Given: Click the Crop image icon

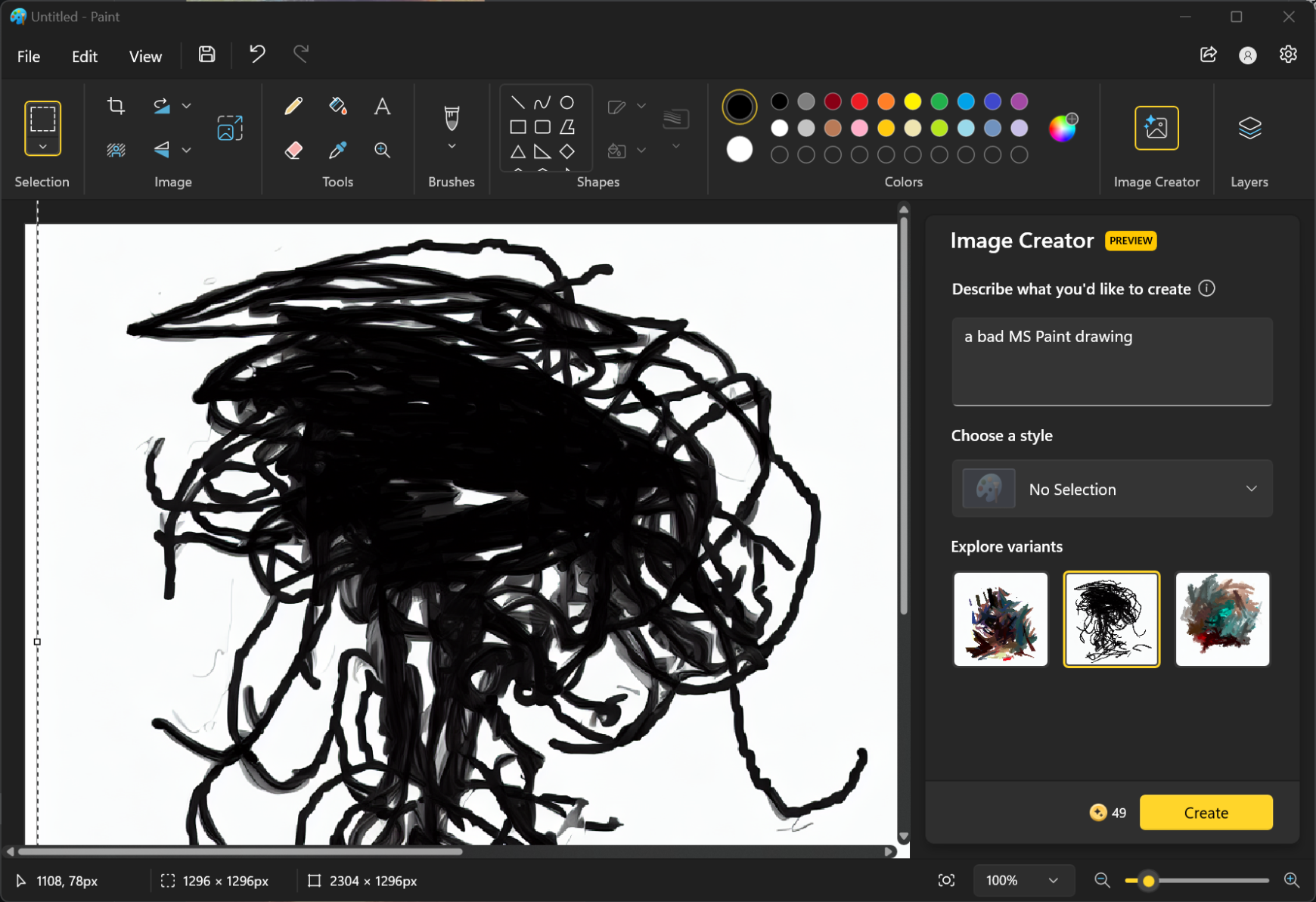Looking at the screenshot, I should point(116,106).
